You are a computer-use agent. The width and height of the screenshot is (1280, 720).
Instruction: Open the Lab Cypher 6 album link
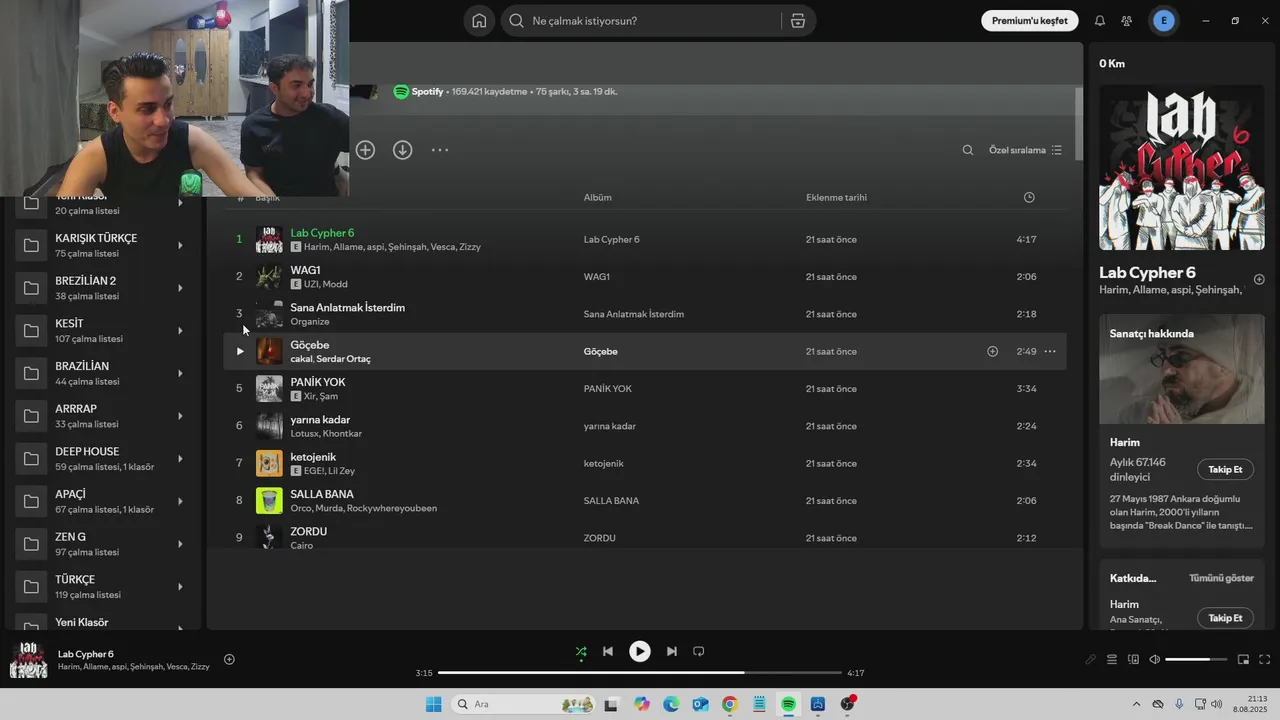coord(611,240)
